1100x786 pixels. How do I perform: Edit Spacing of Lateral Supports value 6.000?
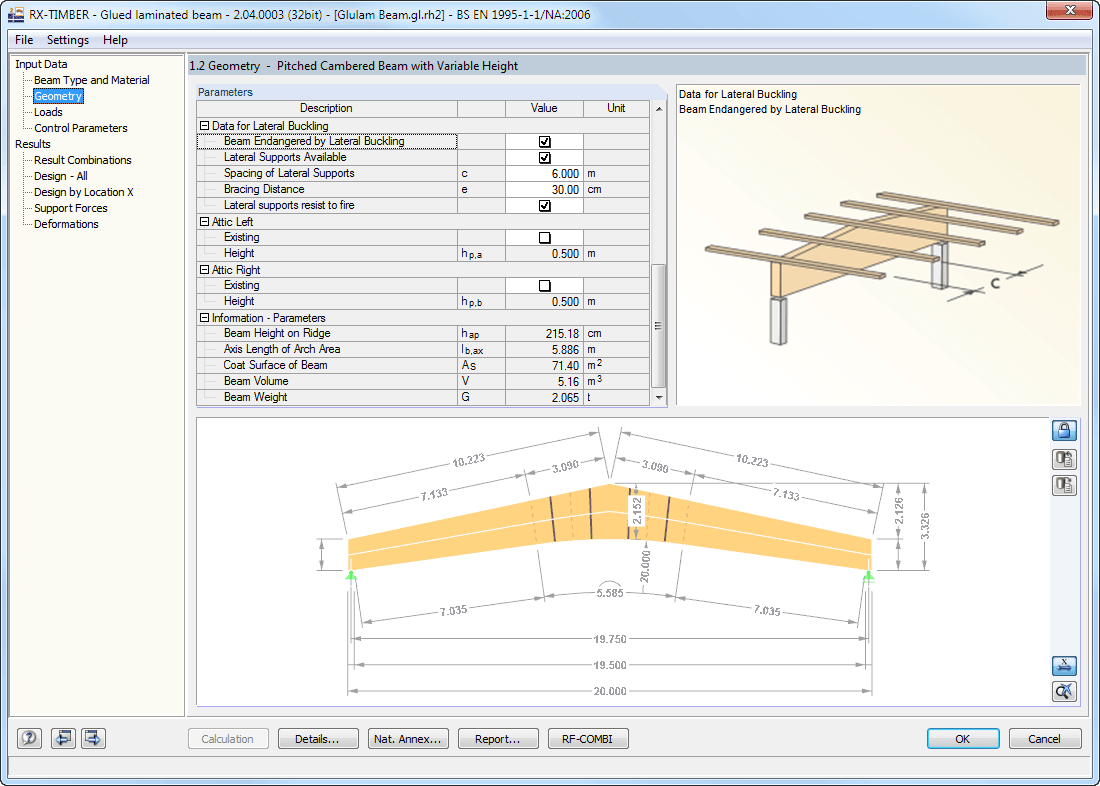coord(544,173)
